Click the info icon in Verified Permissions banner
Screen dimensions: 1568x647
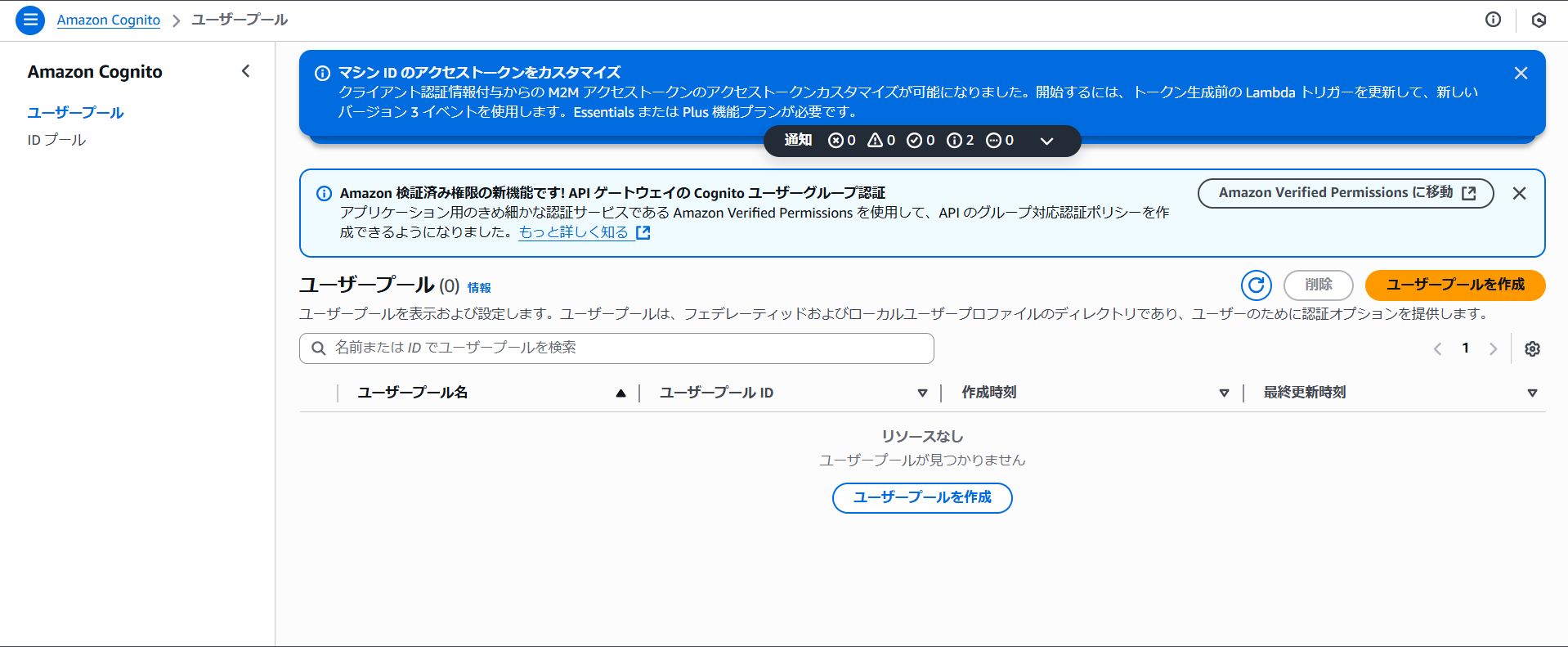(324, 194)
